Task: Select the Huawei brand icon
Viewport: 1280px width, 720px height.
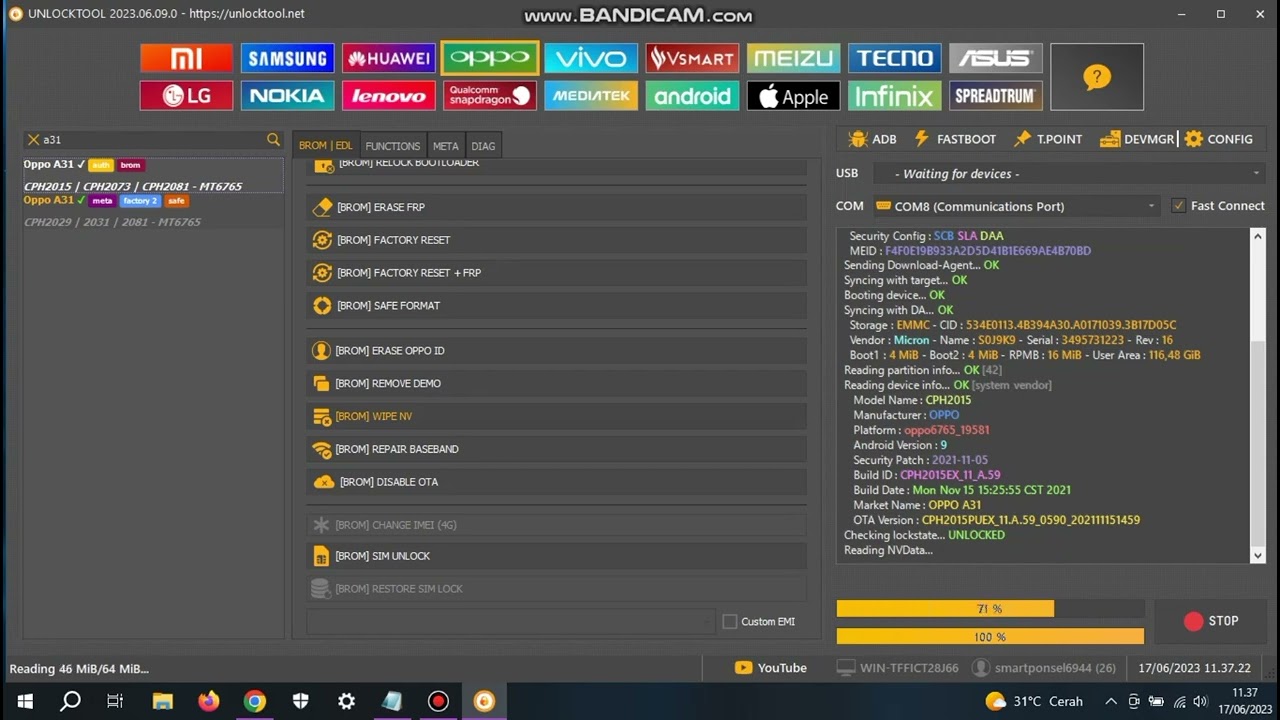Action: pyautogui.click(x=389, y=58)
